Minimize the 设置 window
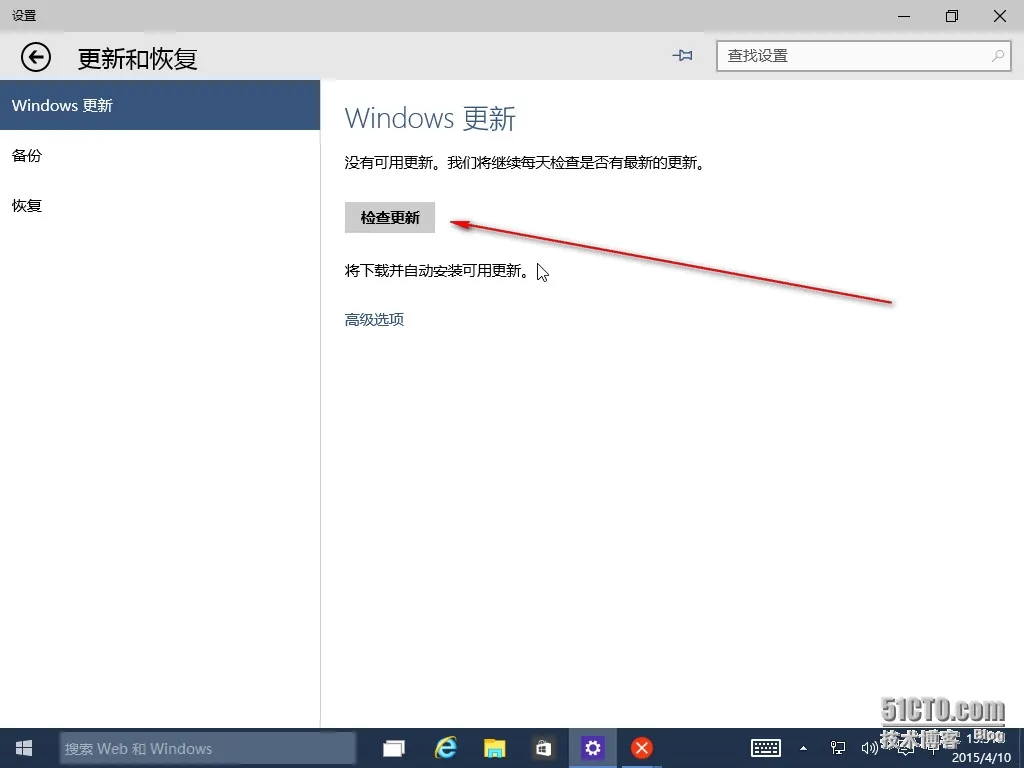This screenshot has width=1024, height=768. coord(904,16)
